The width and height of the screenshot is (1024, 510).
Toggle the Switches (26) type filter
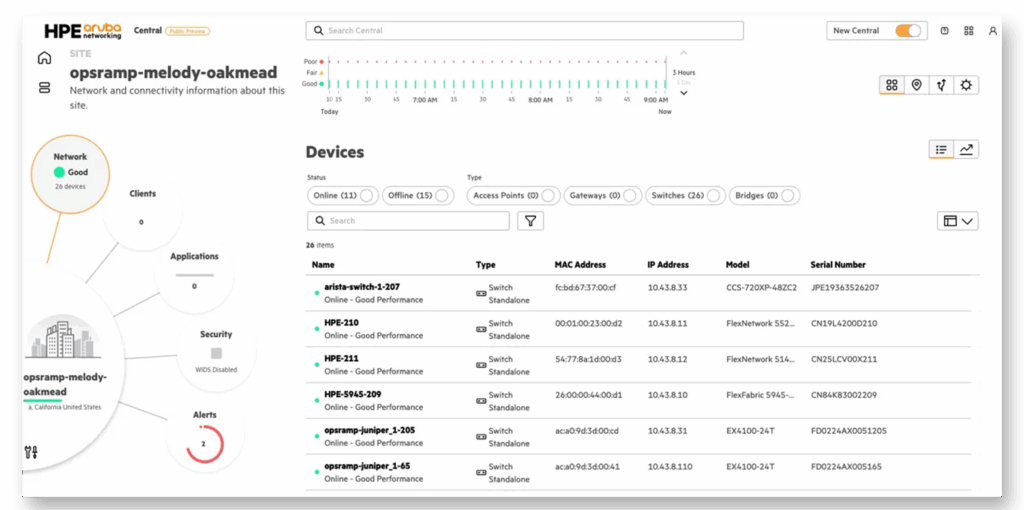685,195
